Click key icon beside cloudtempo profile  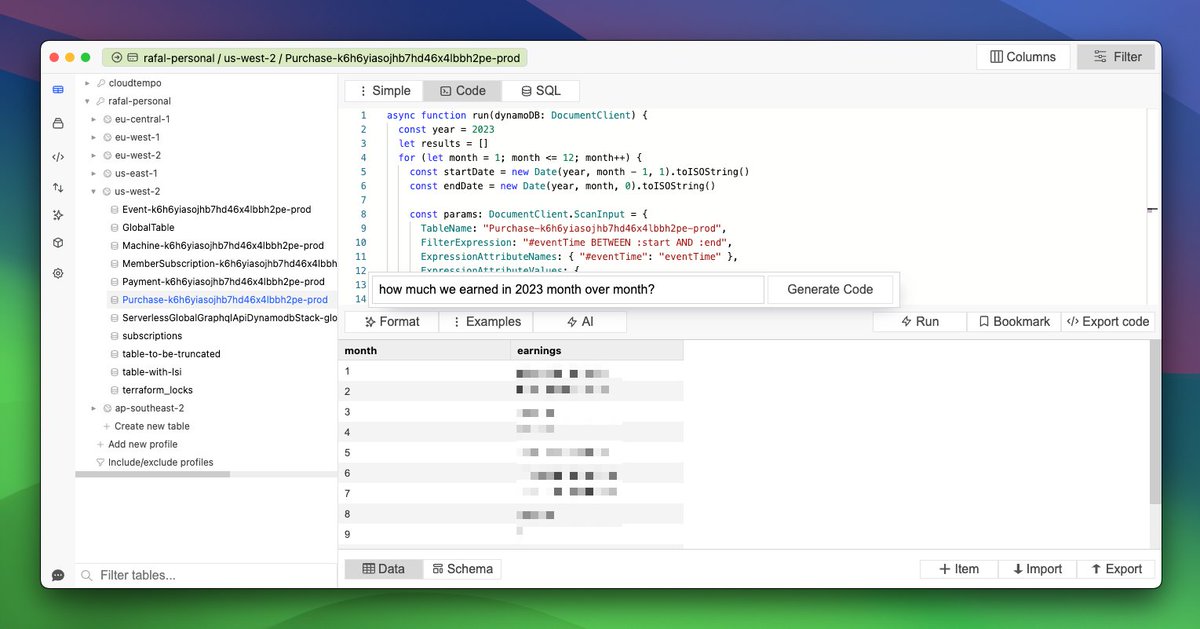coord(101,83)
